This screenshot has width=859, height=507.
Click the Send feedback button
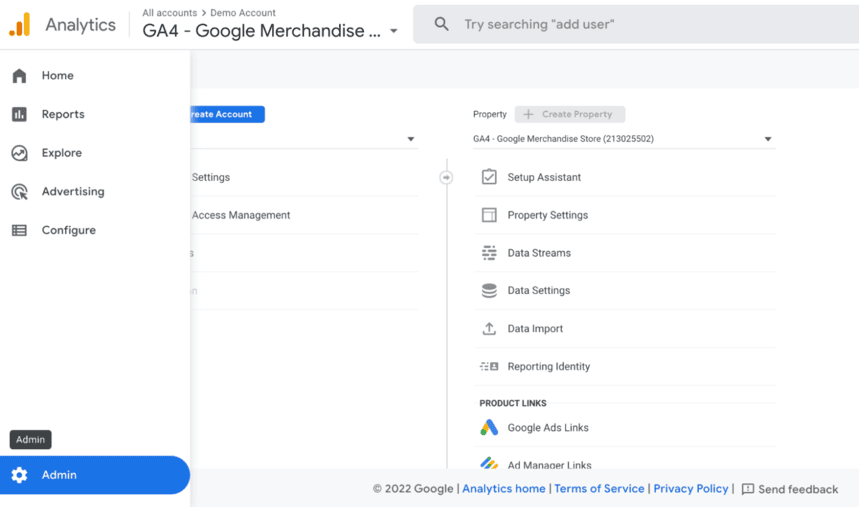click(789, 489)
